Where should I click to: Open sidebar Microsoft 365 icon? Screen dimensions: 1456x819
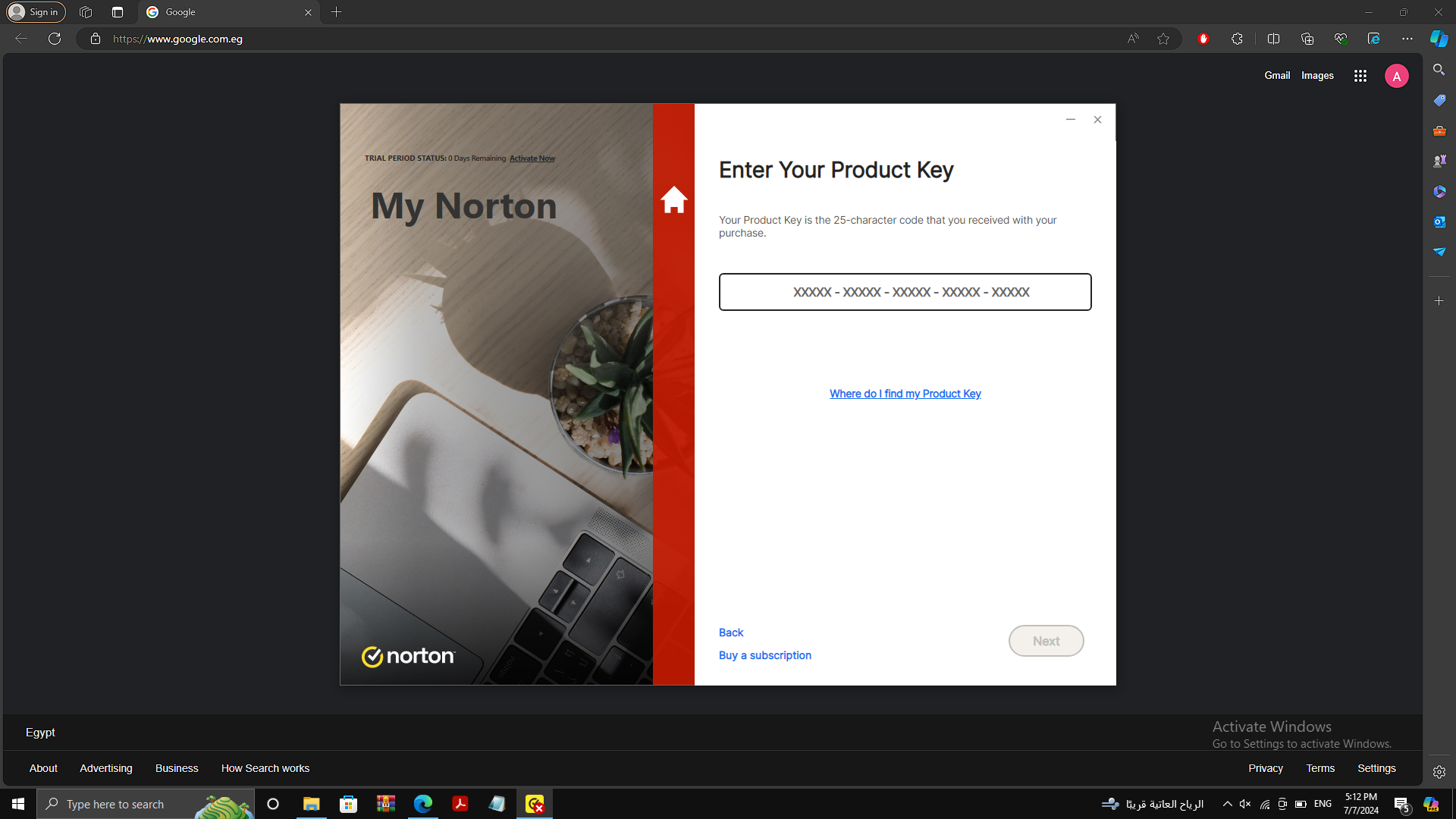point(1439,191)
